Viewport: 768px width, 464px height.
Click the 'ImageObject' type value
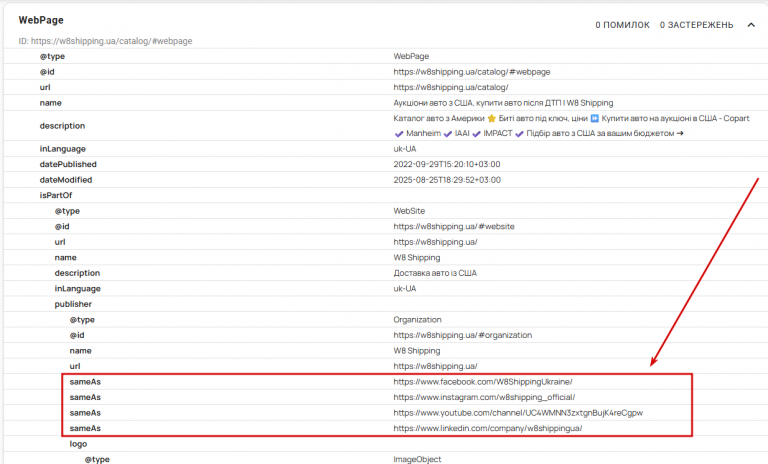click(417, 459)
